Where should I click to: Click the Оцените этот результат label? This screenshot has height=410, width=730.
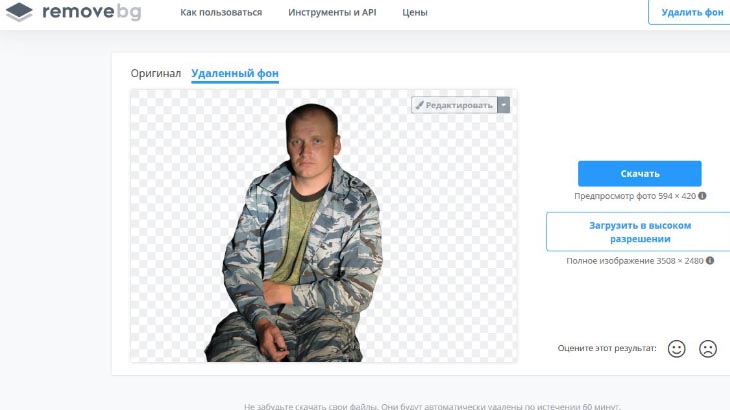pyautogui.click(x=607, y=348)
